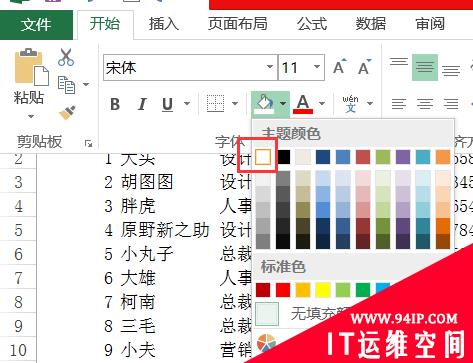Click the Cut scissors icon
Image resolution: width=473 pixels, height=363 pixels.
66,57
